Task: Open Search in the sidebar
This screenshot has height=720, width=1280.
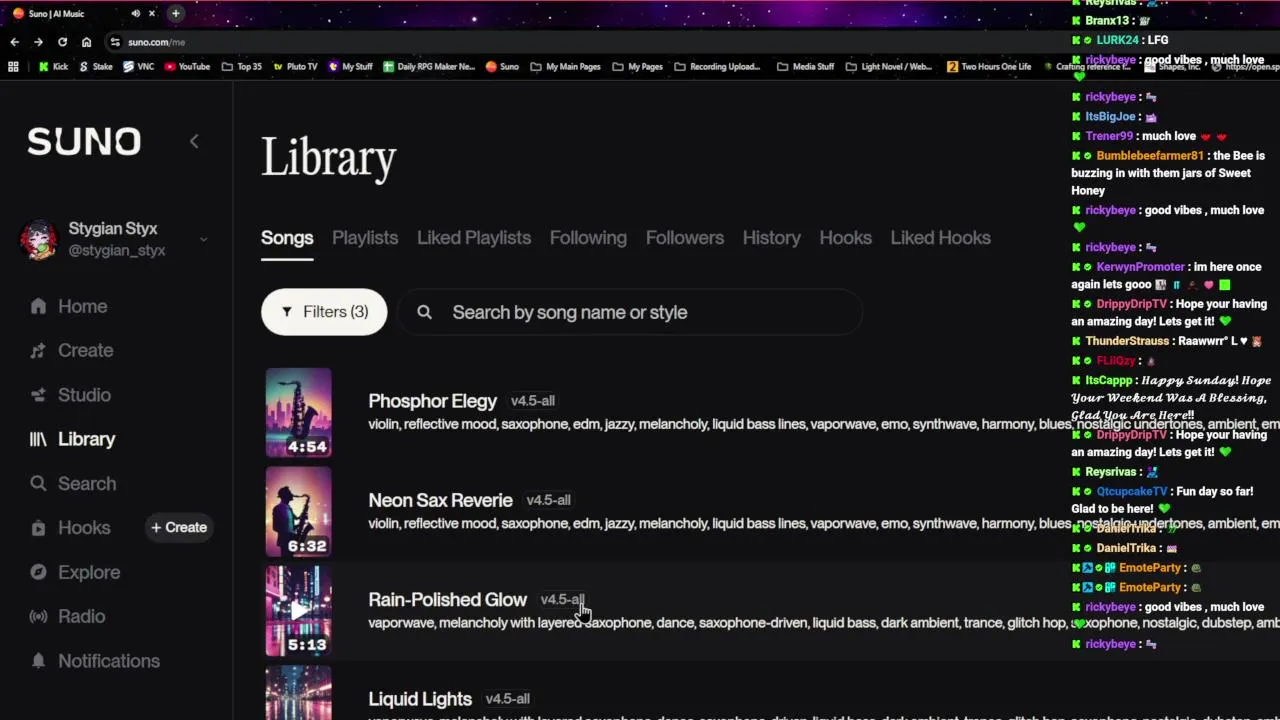Action: pyautogui.click(x=87, y=483)
